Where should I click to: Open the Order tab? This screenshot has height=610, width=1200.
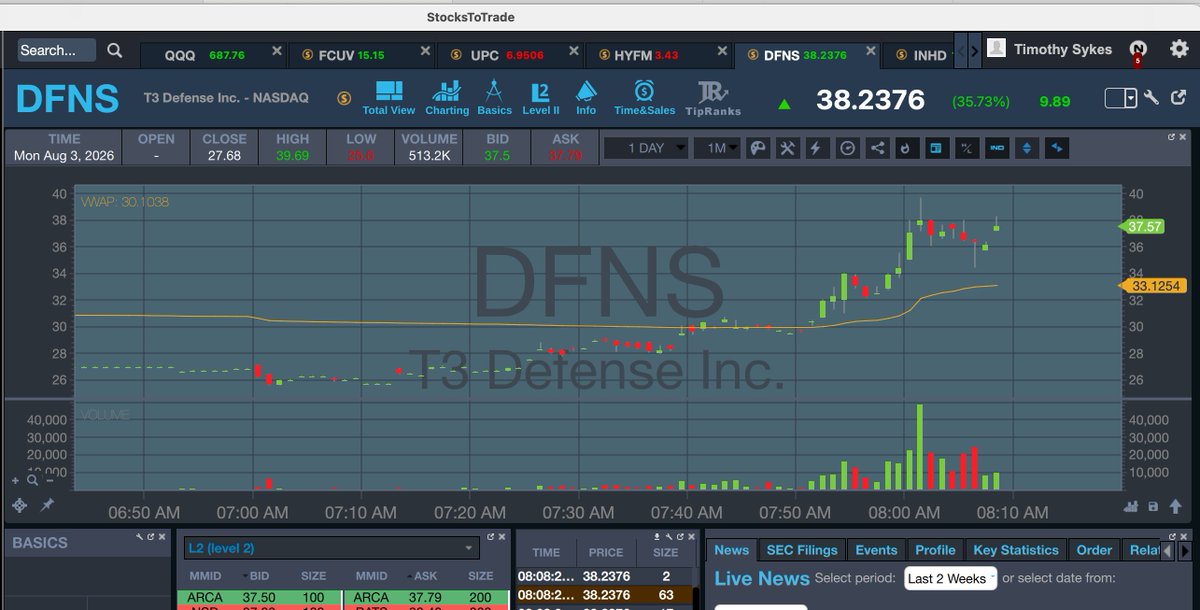click(x=1094, y=550)
